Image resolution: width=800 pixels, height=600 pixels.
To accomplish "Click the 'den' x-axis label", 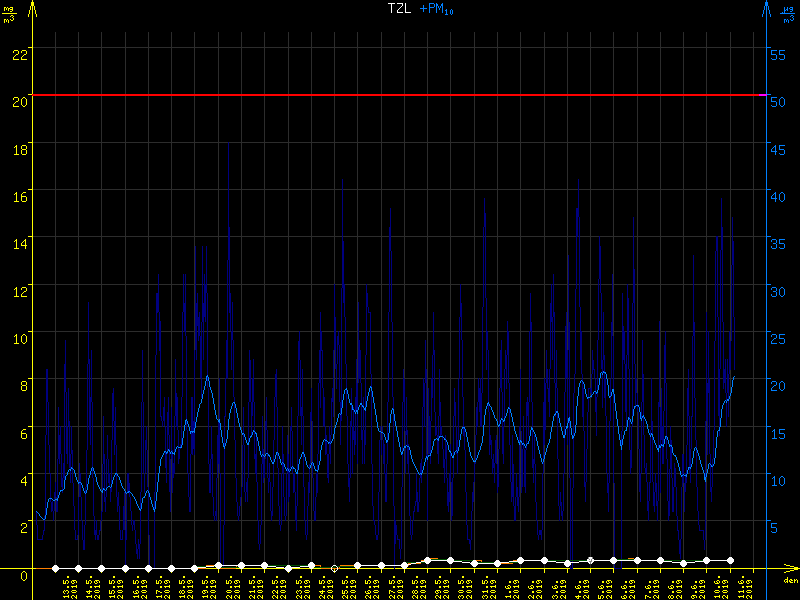I will point(790,581).
